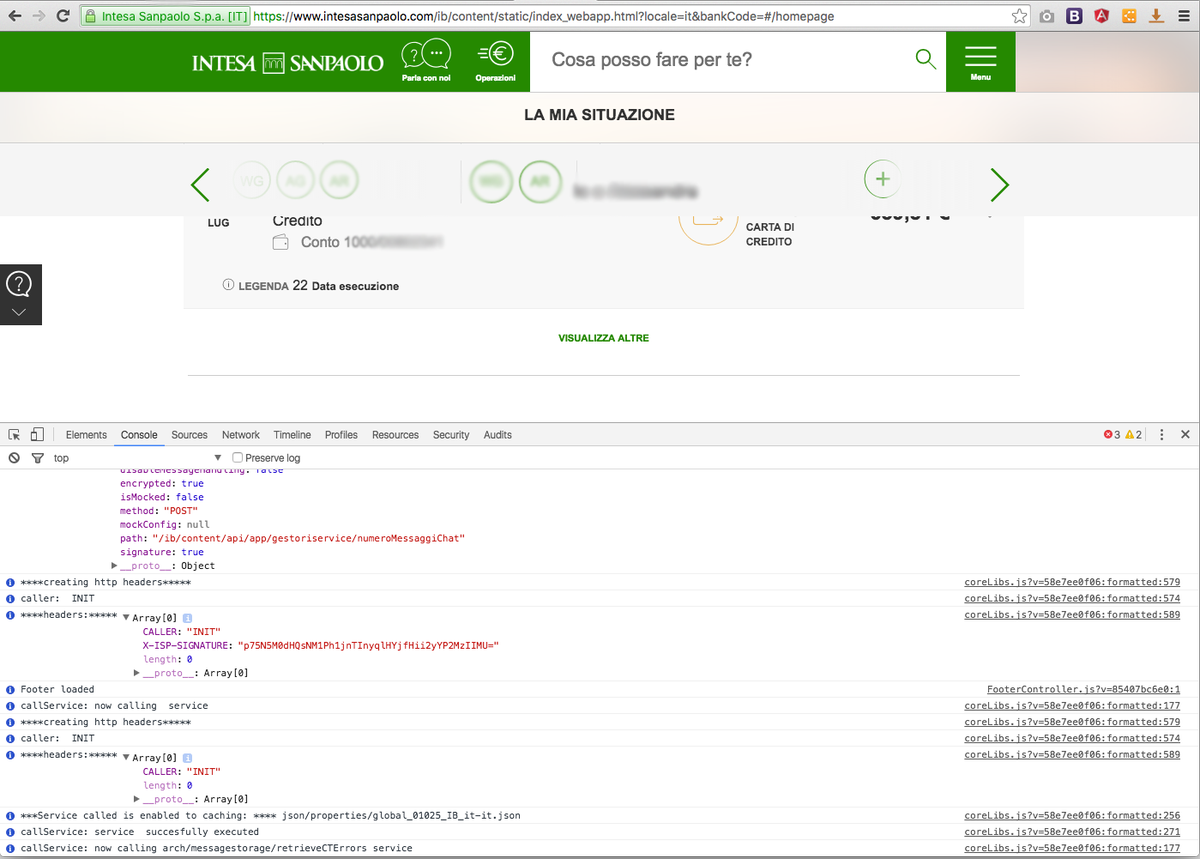
Task: Click the wallet icon beside Conto
Action: tap(281, 242)
